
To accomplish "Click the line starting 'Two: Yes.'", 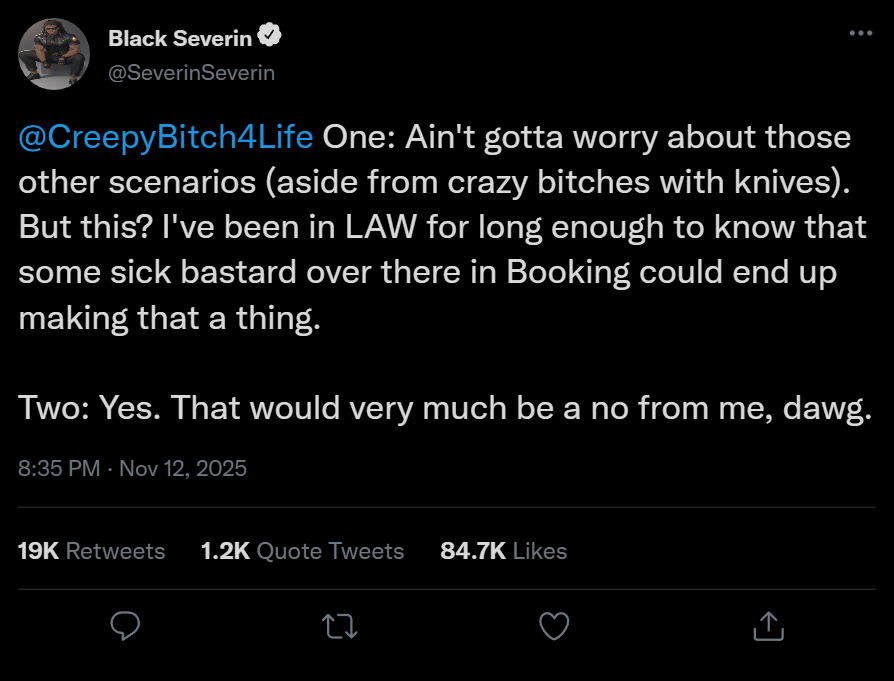I will point(440,408).
